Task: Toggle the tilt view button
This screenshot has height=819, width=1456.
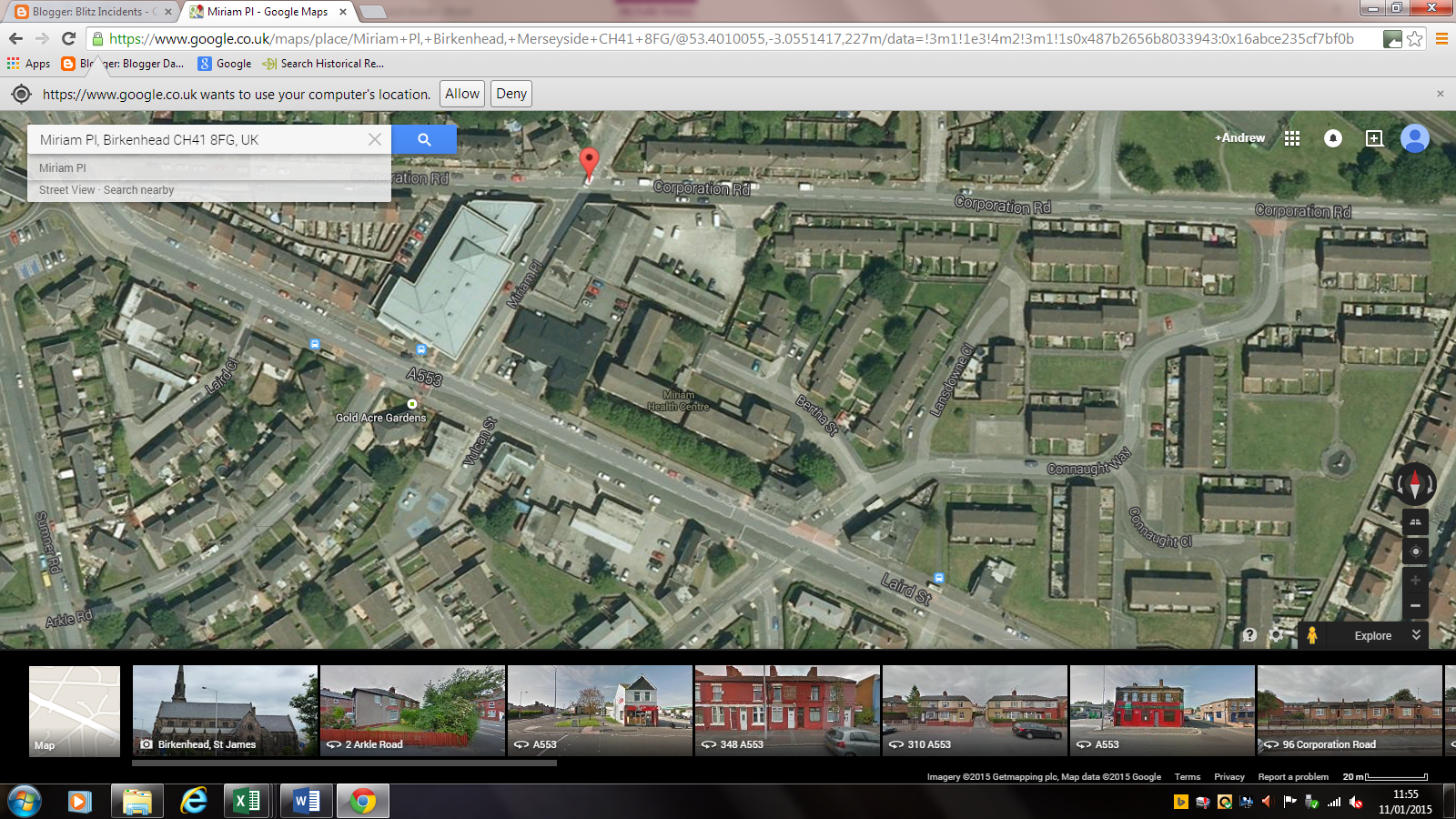Action: pyautogui.click(x=1415, y=522)
